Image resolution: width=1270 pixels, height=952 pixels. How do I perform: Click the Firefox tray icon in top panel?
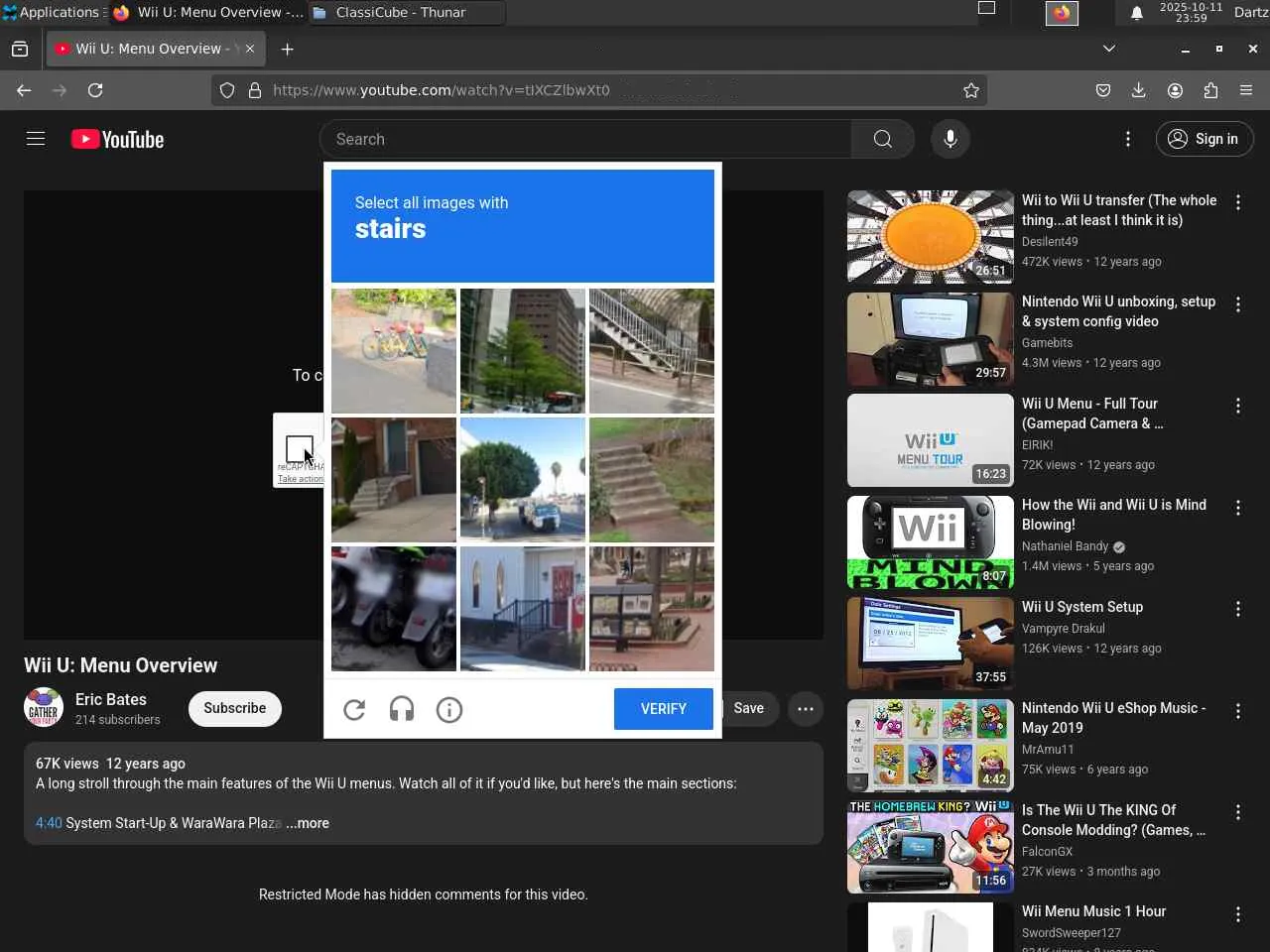point(1062,13)
